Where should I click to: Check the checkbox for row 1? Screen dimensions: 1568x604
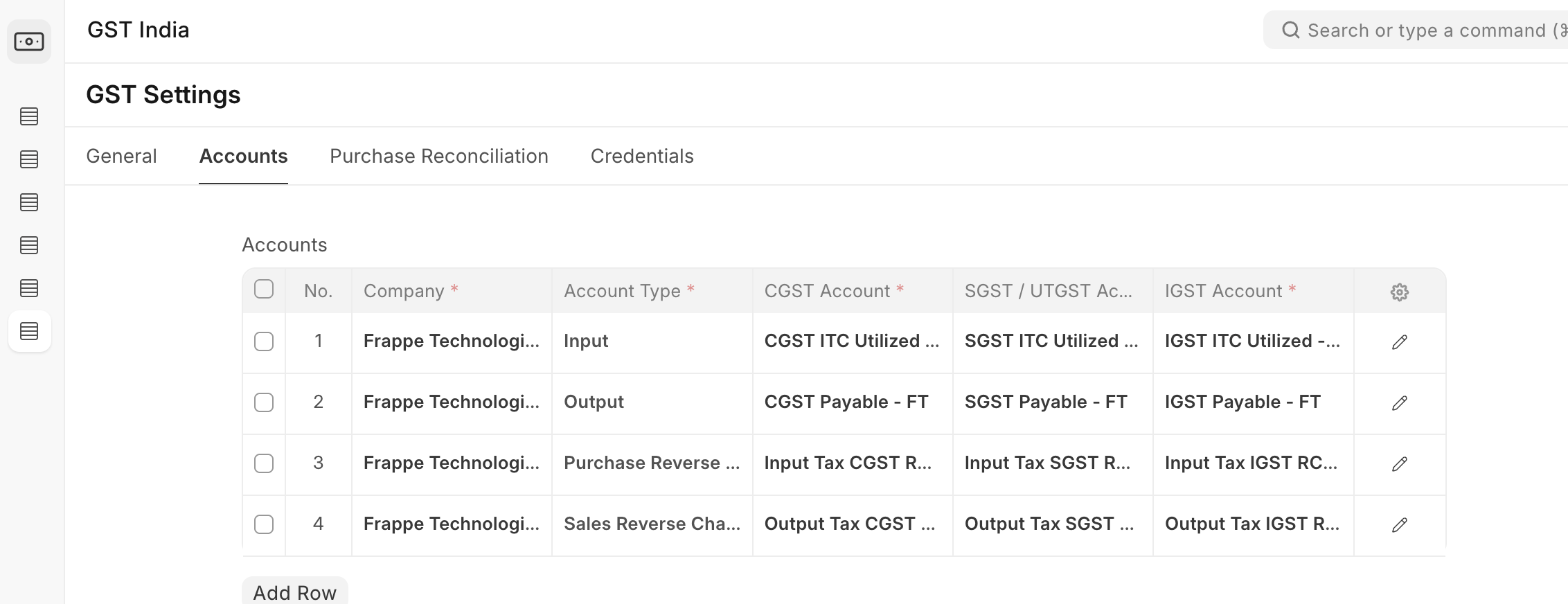pyautogui.click(x=264, y=341)
